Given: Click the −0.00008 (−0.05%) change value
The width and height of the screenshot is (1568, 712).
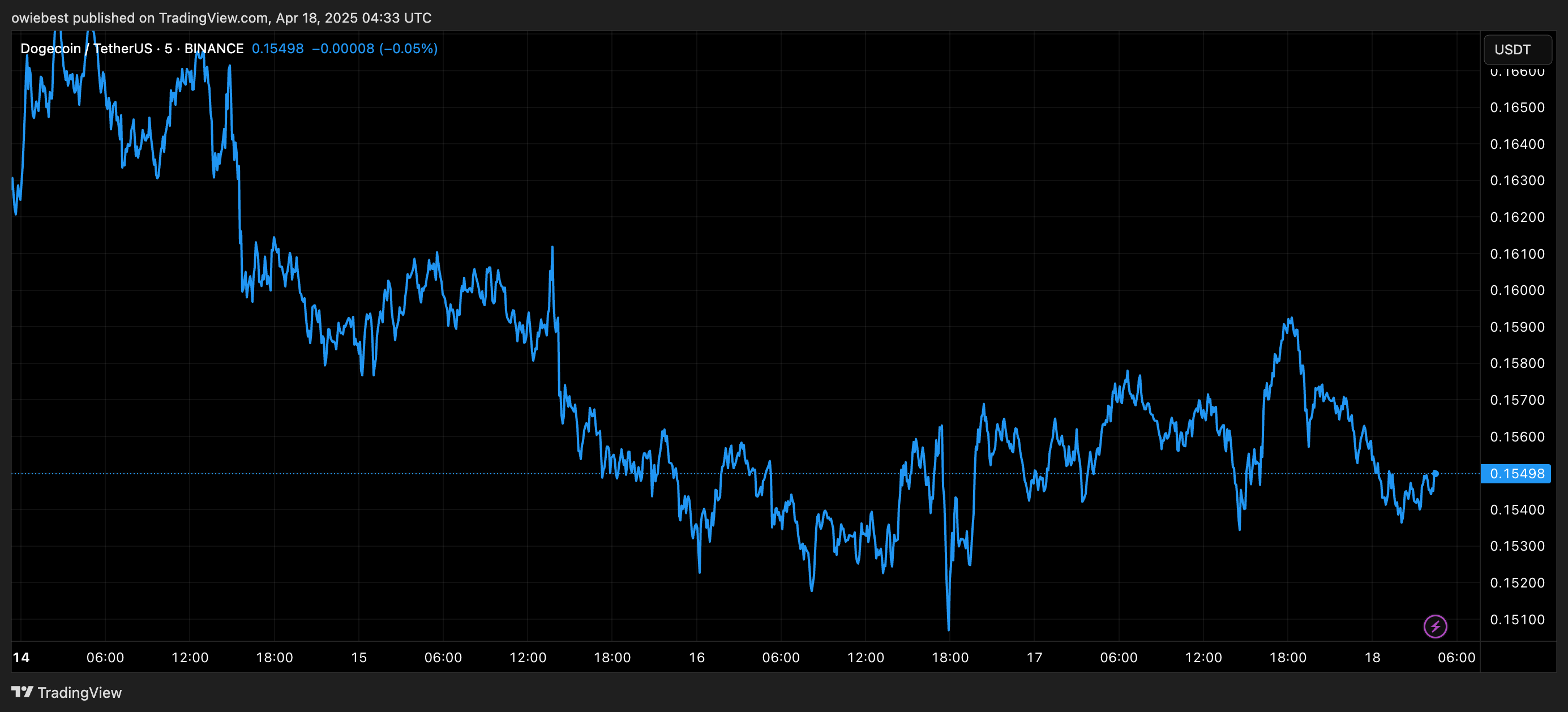Looking at the screenshot, I should click(374, 49).
